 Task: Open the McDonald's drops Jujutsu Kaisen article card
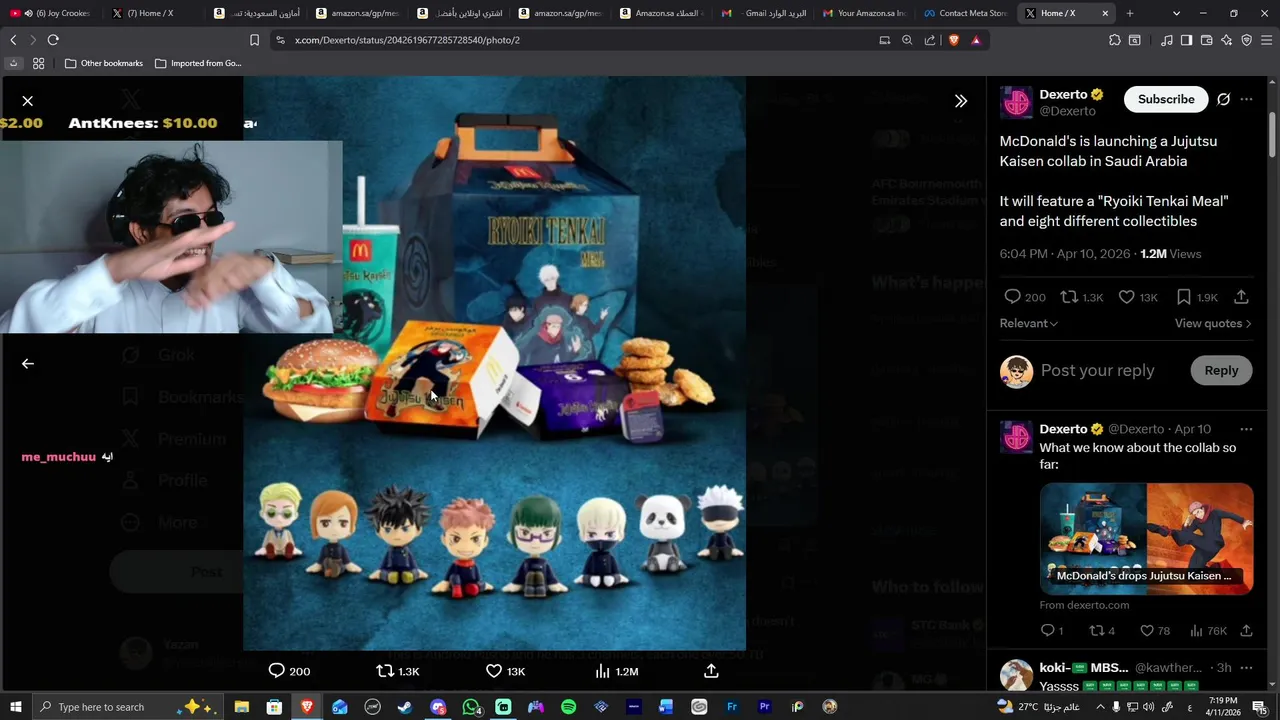1146,539
